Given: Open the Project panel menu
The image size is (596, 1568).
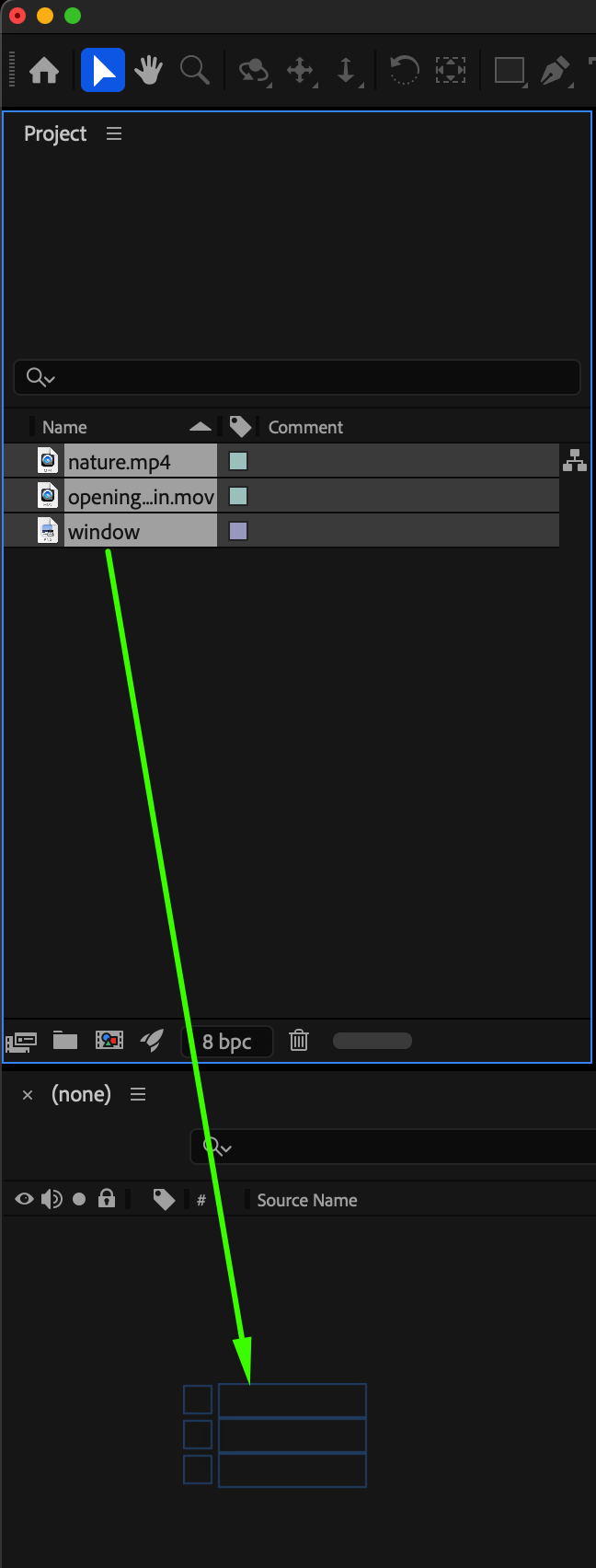Looking at the screenshot, I should (x=114, y=134).
